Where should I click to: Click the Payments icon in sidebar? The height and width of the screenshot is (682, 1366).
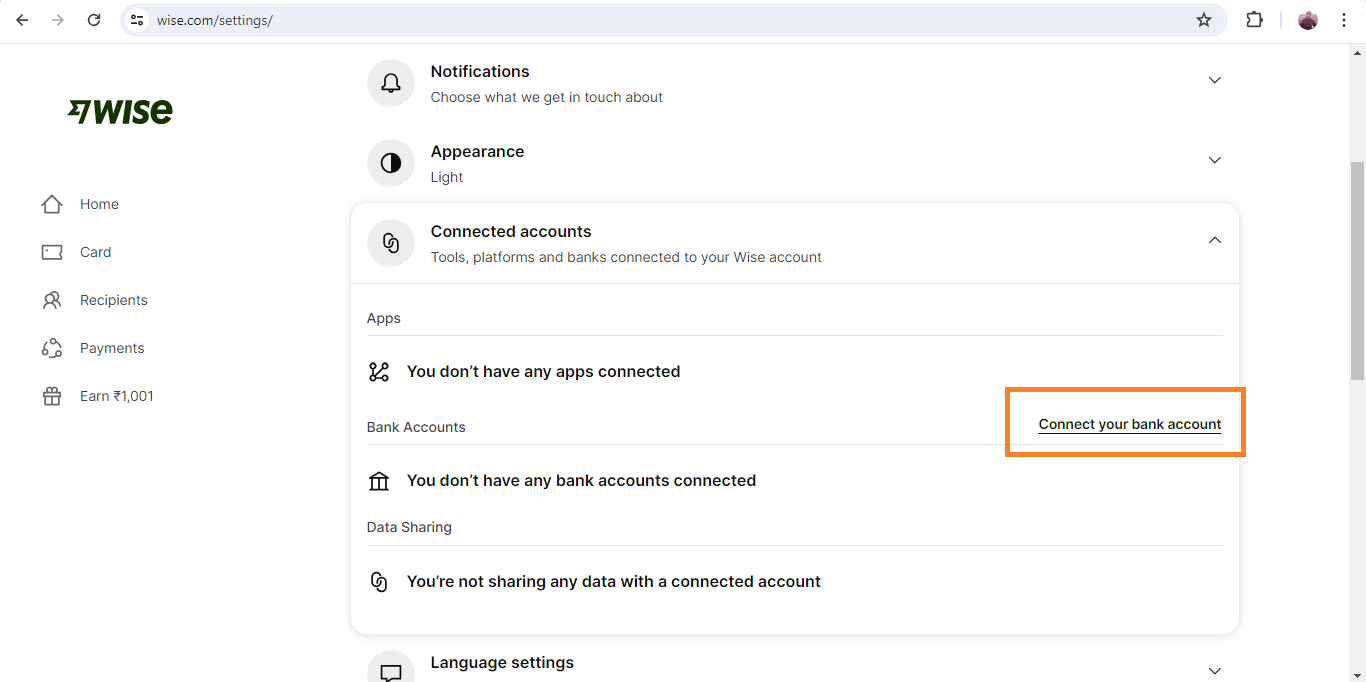[52, 348]
